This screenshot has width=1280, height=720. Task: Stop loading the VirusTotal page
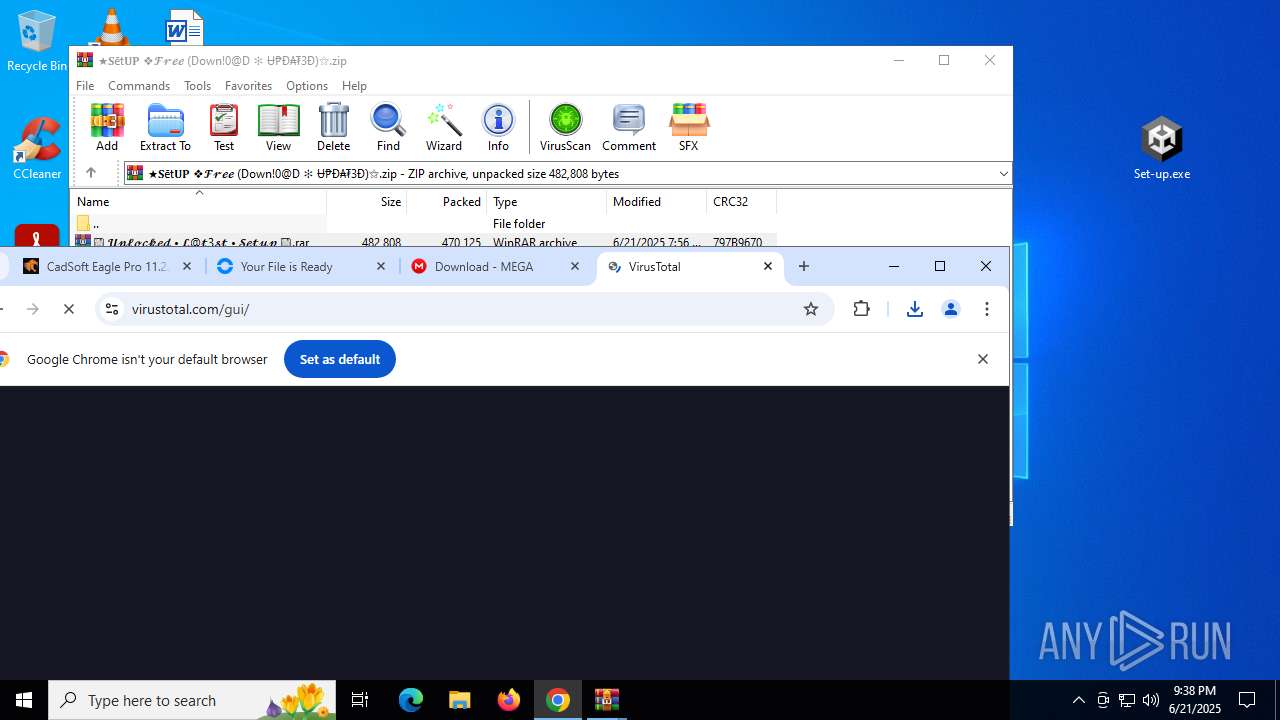tap(69, 309)
